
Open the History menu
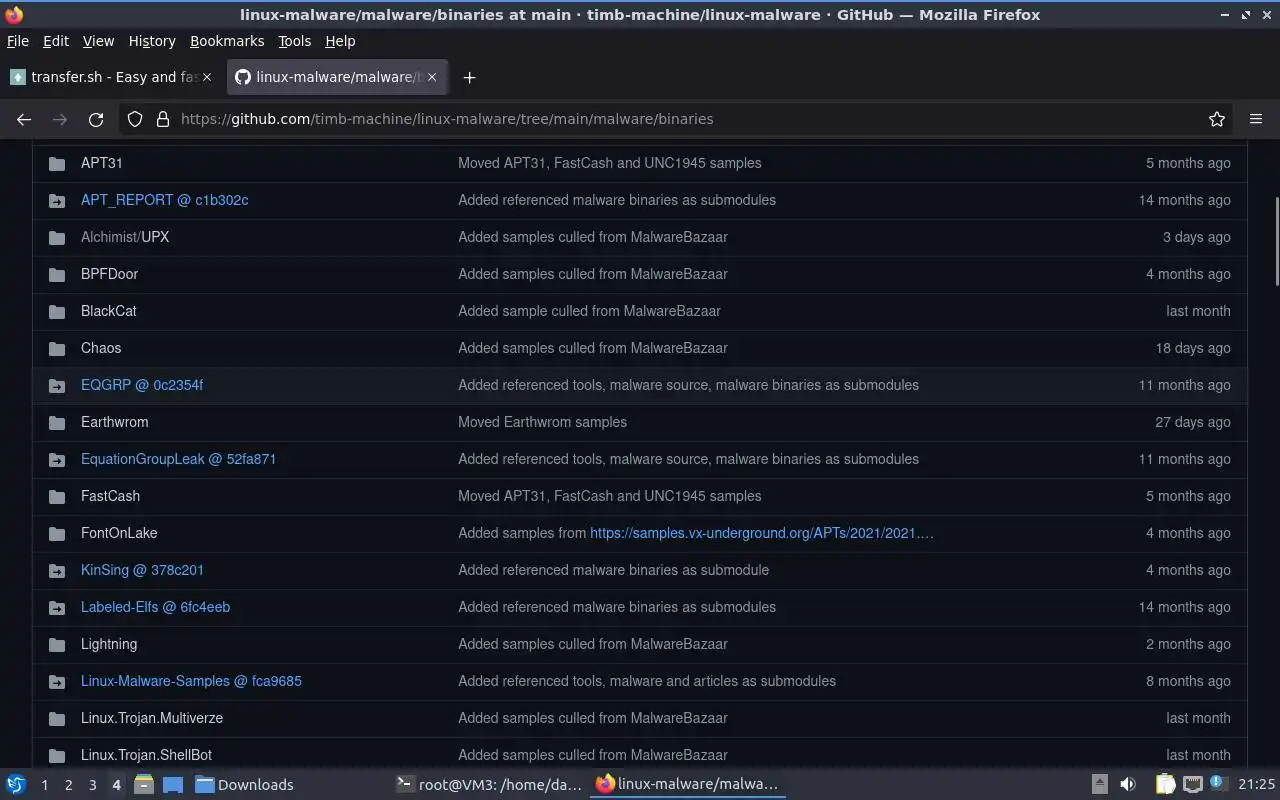pos(152,41)
